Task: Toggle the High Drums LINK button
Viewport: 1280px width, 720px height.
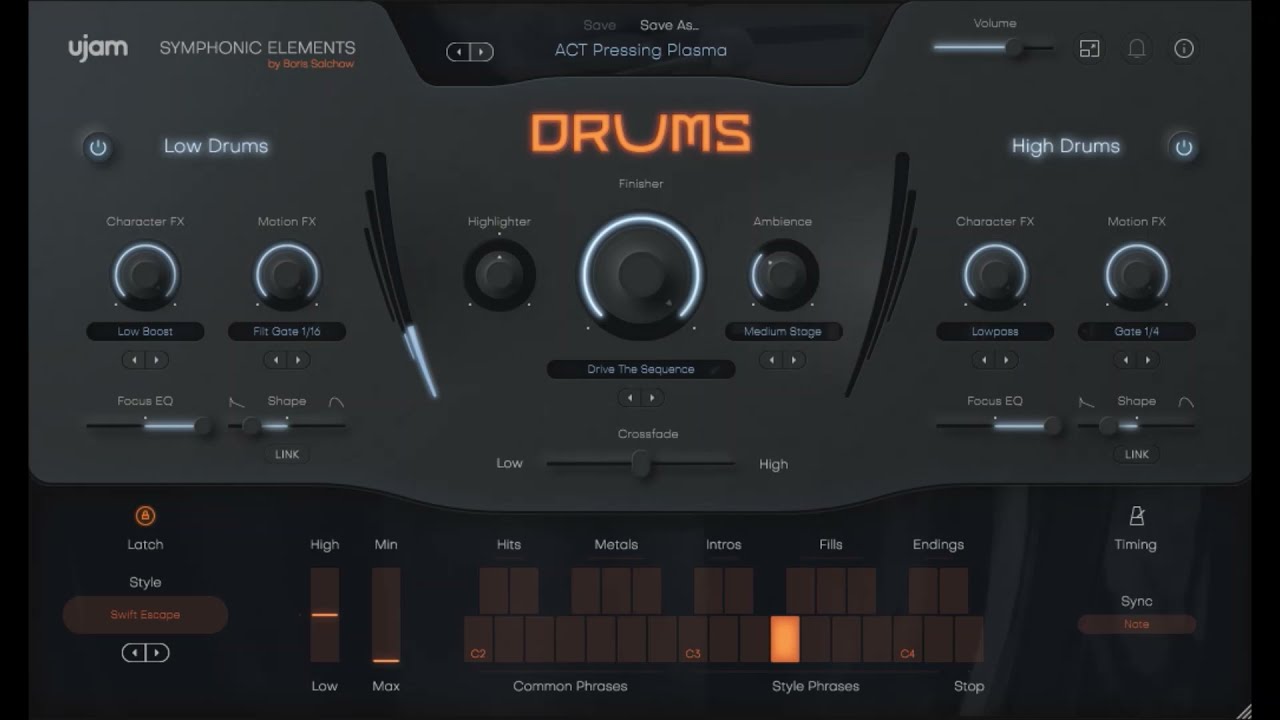Action: [x=1137, y=454]
